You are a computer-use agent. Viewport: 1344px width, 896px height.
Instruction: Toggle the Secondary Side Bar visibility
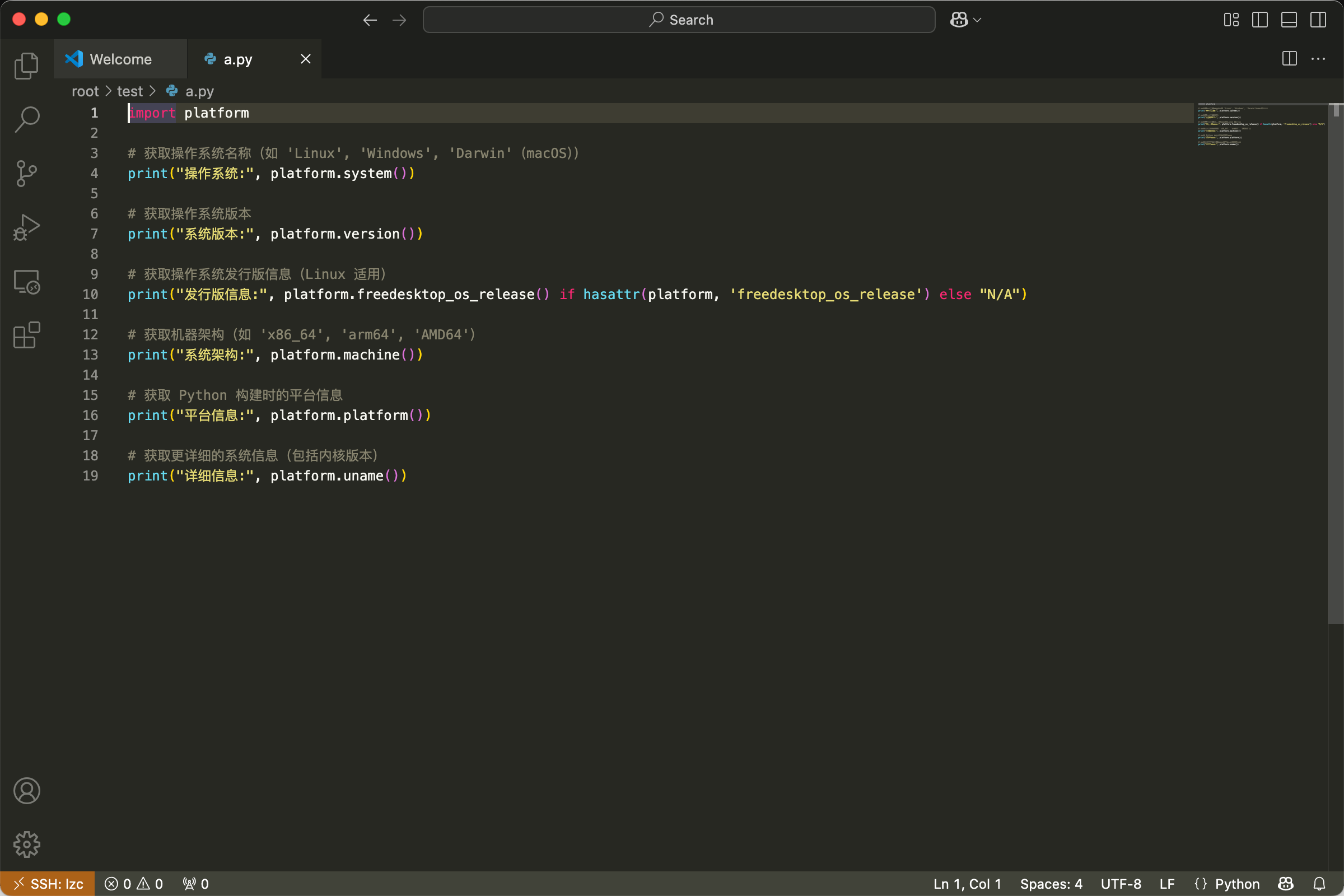click(1318, 20)
